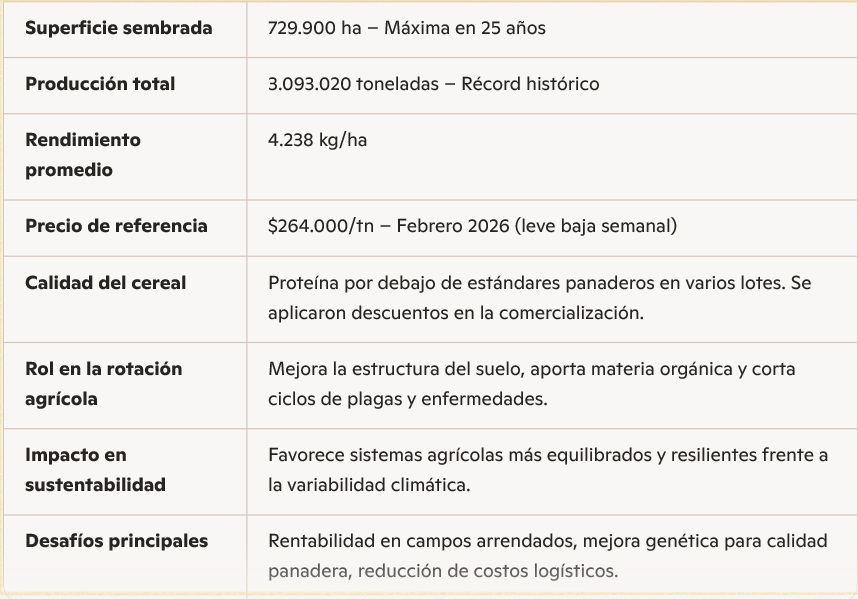Click the "Febrero 2026" date text
858x599 pixels.
click(x=451, y=226)
